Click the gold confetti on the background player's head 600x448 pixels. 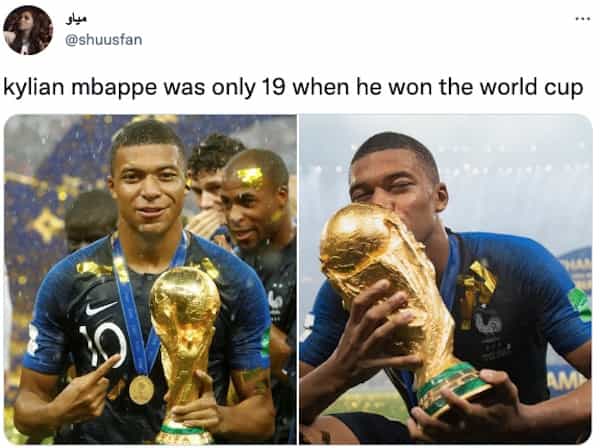point(250,177)
